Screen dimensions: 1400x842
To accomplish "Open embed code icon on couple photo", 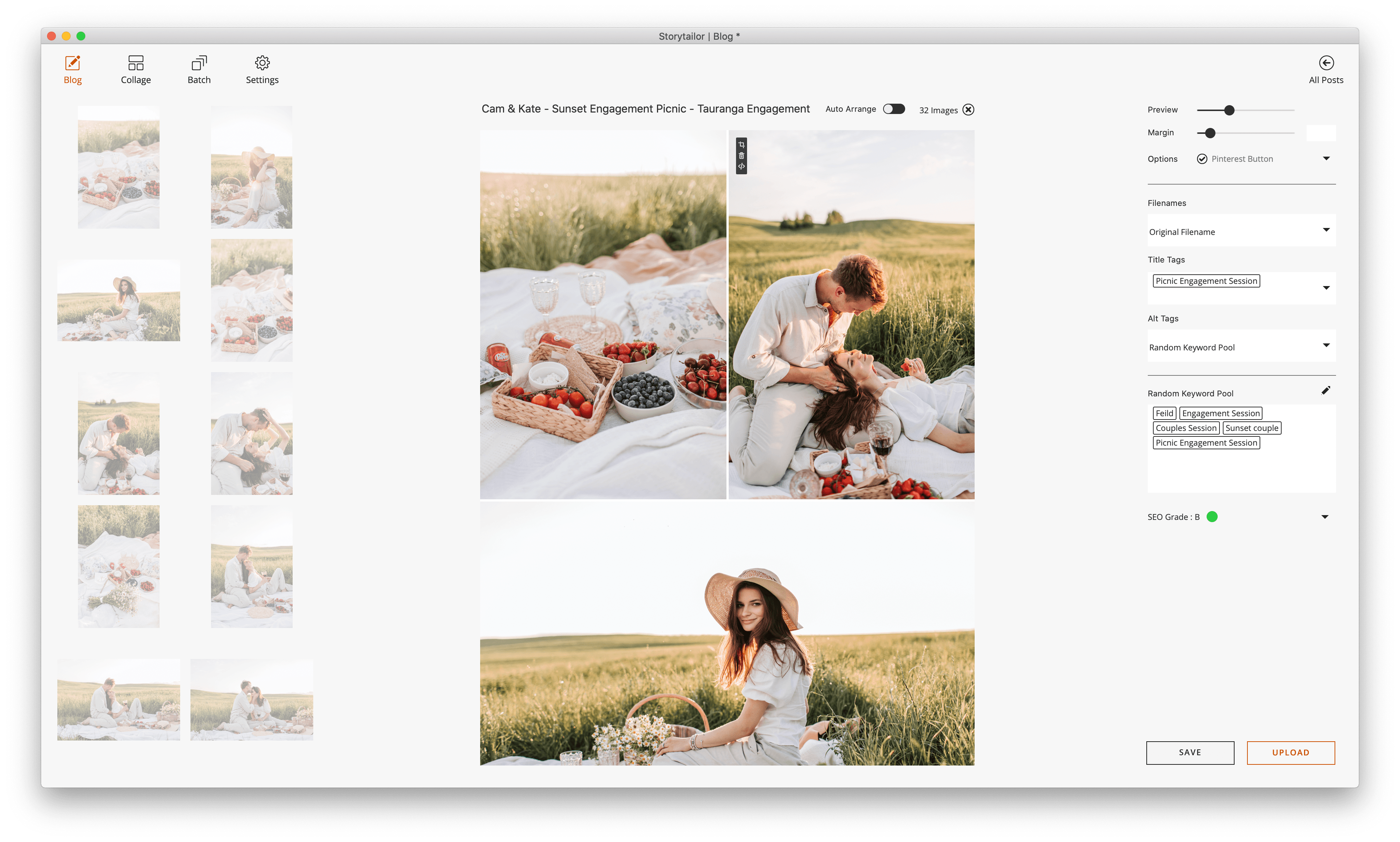I will pos(742,166).
